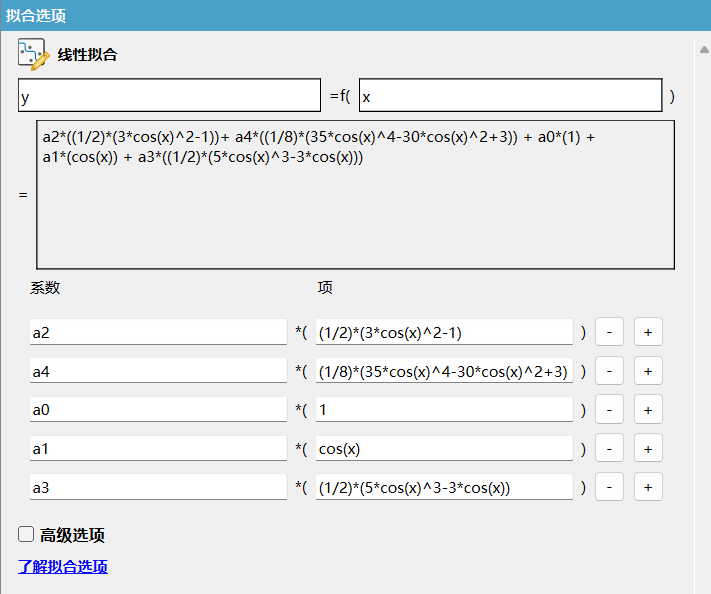Delete the a0 constant term row
This screenshot has width=711, height=594.
[609, 410]
